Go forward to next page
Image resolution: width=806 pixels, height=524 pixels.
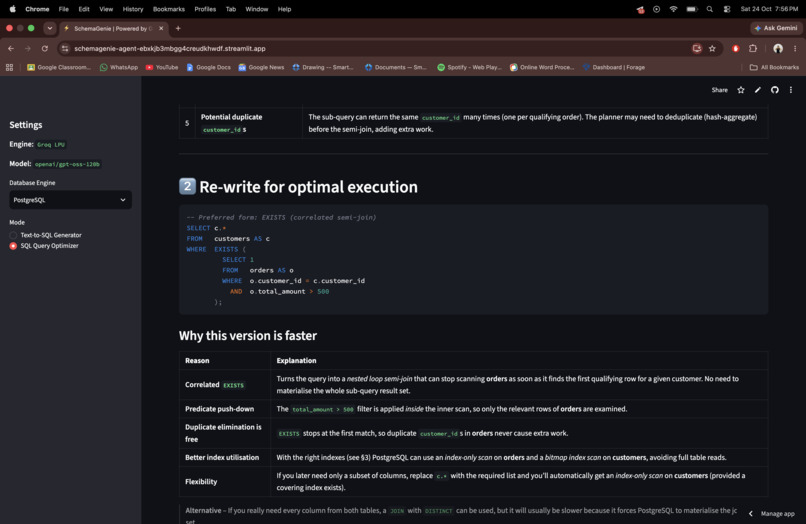tap(28, 48)
